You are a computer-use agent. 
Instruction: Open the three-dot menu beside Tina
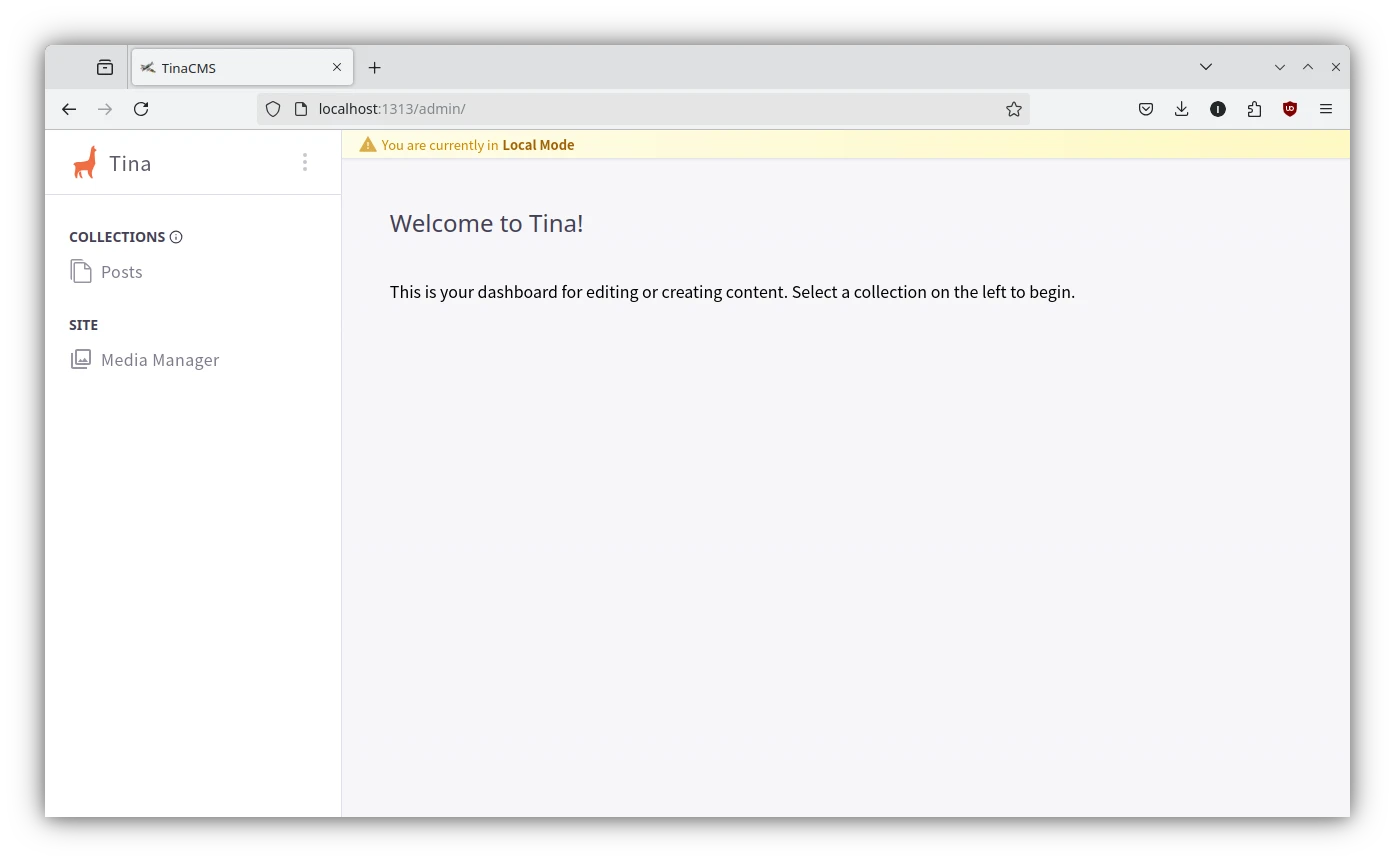[x=305, y=162]
